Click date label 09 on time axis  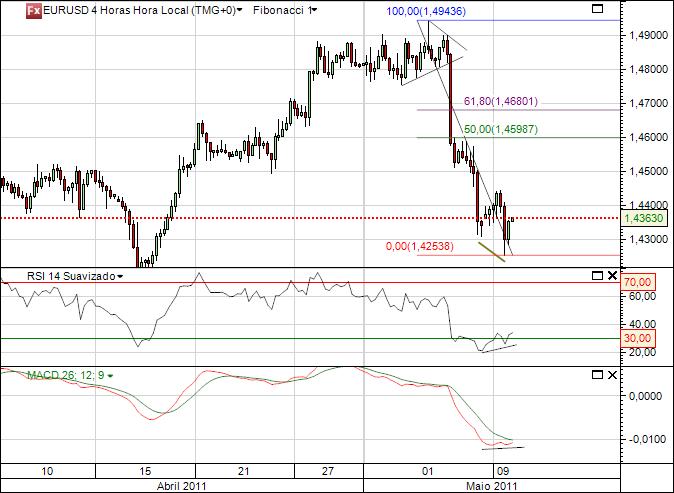pyautogui.click(x=503, y=472)
